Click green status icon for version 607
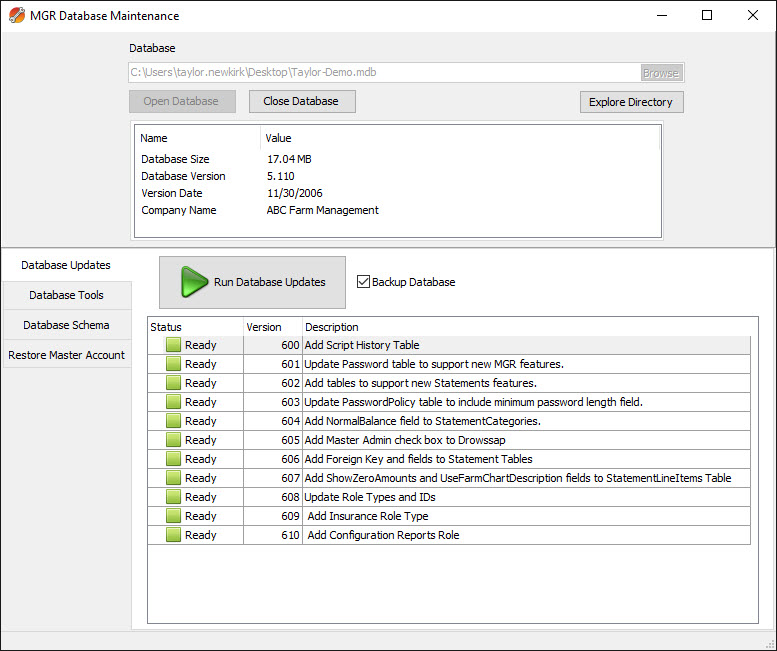Screen dimensions: 777x651 pos(173,478)
